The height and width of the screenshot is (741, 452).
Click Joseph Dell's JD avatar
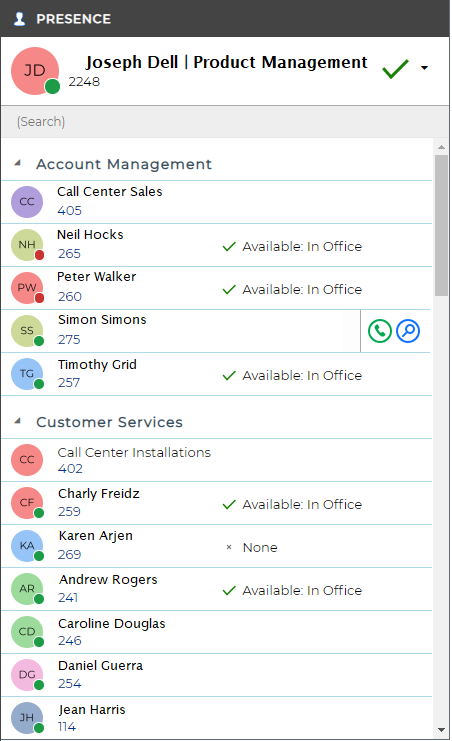(x=35, y=71)
